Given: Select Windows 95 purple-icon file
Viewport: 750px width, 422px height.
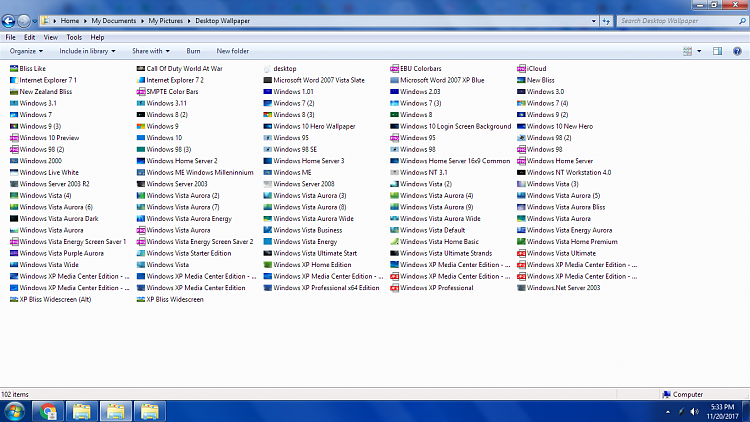Looking at the screenshot, I should pyautogui.click(x=394, y=138).
